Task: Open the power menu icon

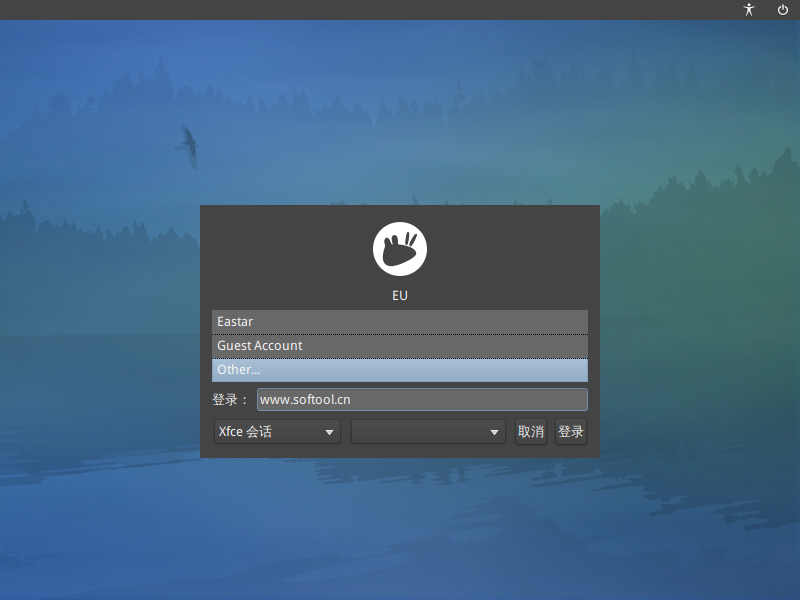Action: pyautogui.click(x=783, y=10)
